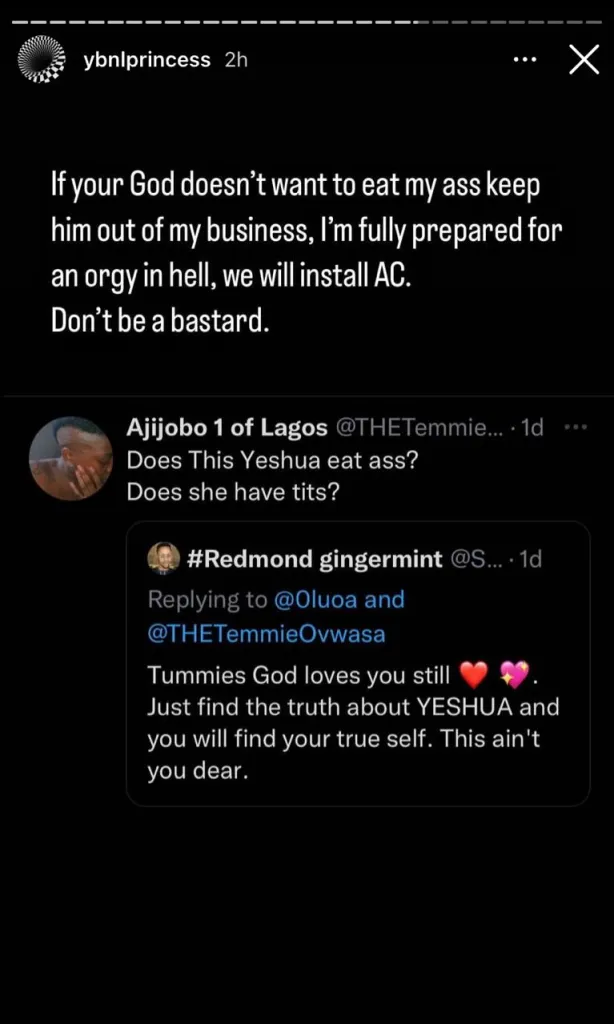Tap the story progress bar
614x1024 pixels.
307,22
